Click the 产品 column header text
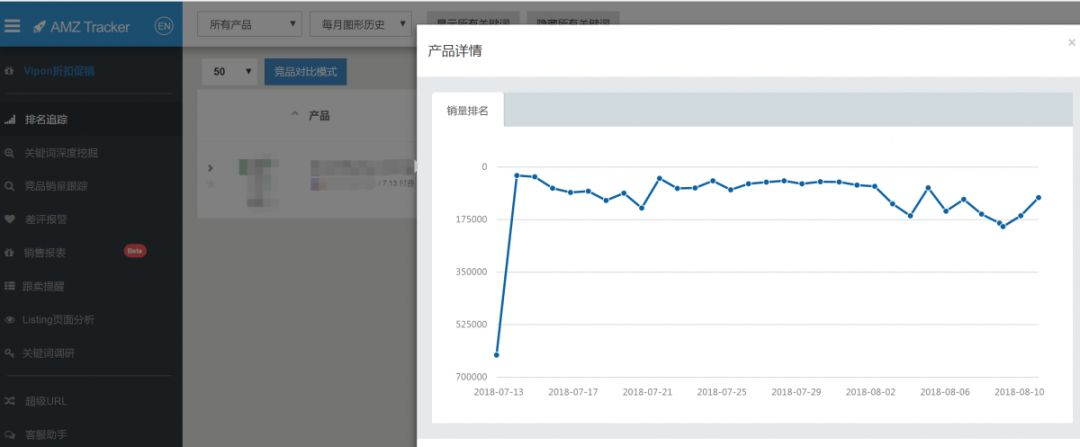The image size is (1080, 447). tap(319, 116)
